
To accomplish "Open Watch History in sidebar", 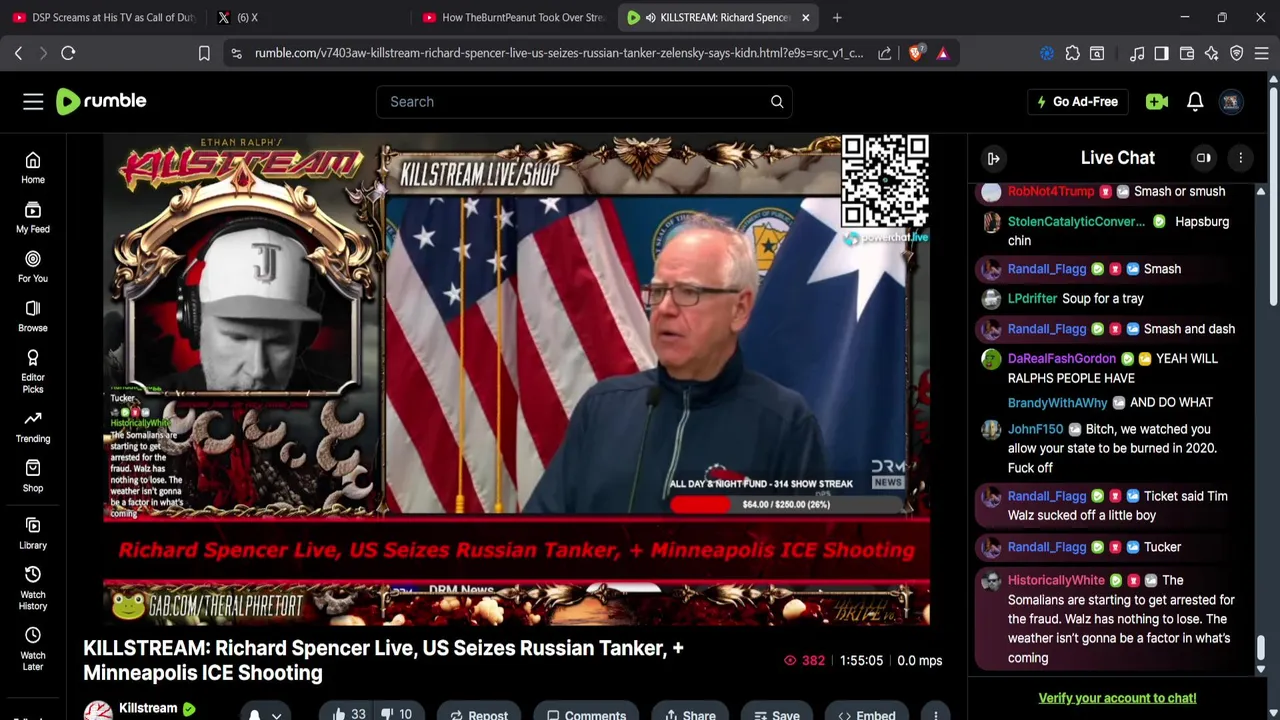I will pos(33,588).
